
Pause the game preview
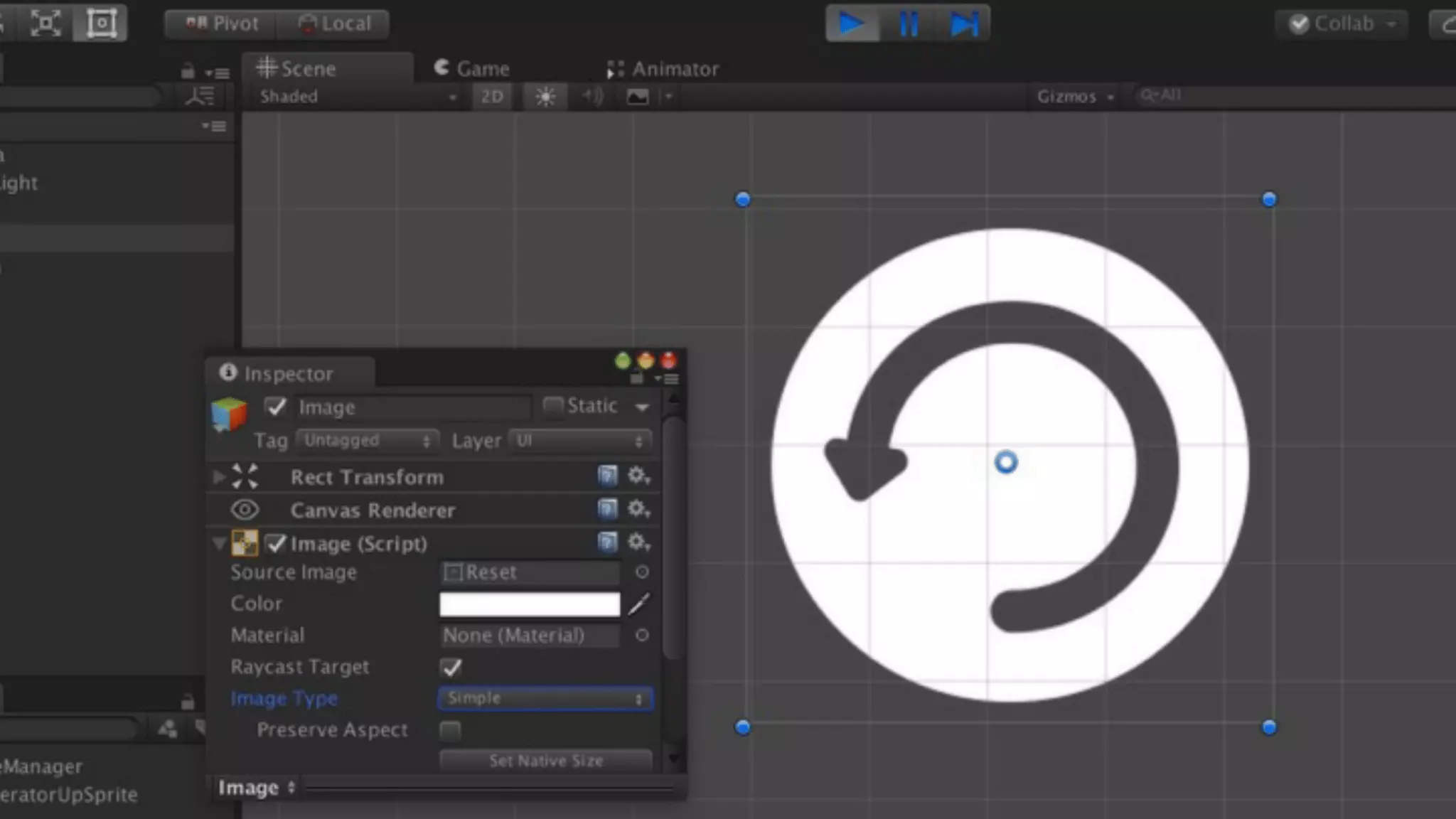click(x=909, y=23)
